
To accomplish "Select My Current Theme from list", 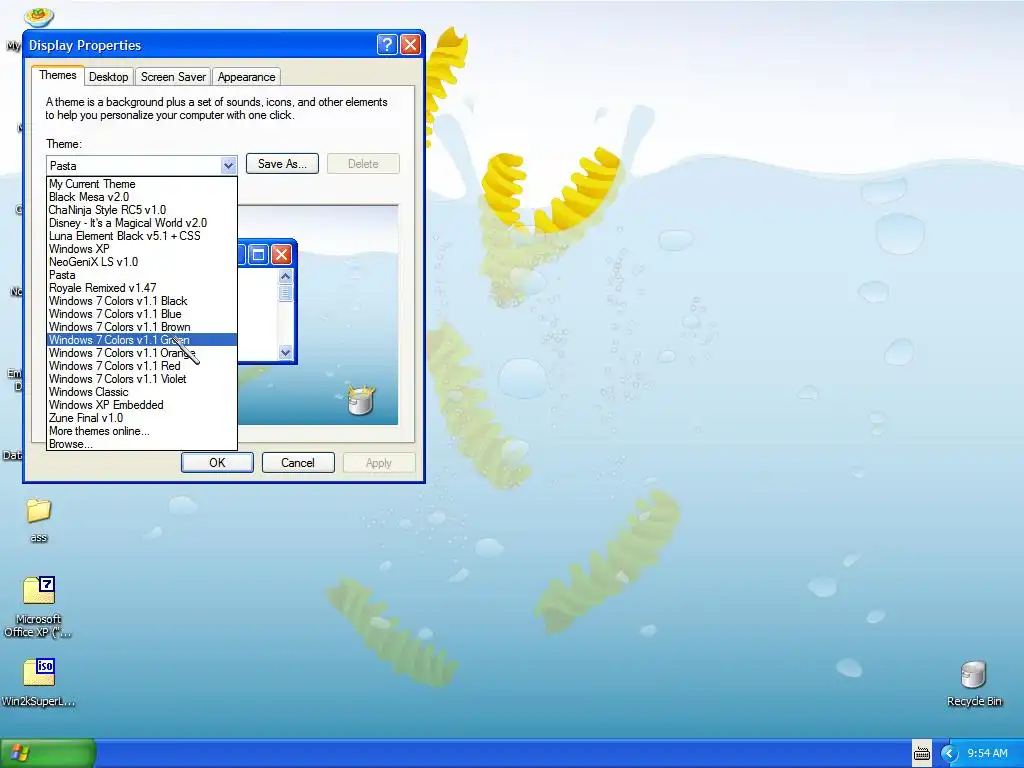I will (x=142, y=184).
